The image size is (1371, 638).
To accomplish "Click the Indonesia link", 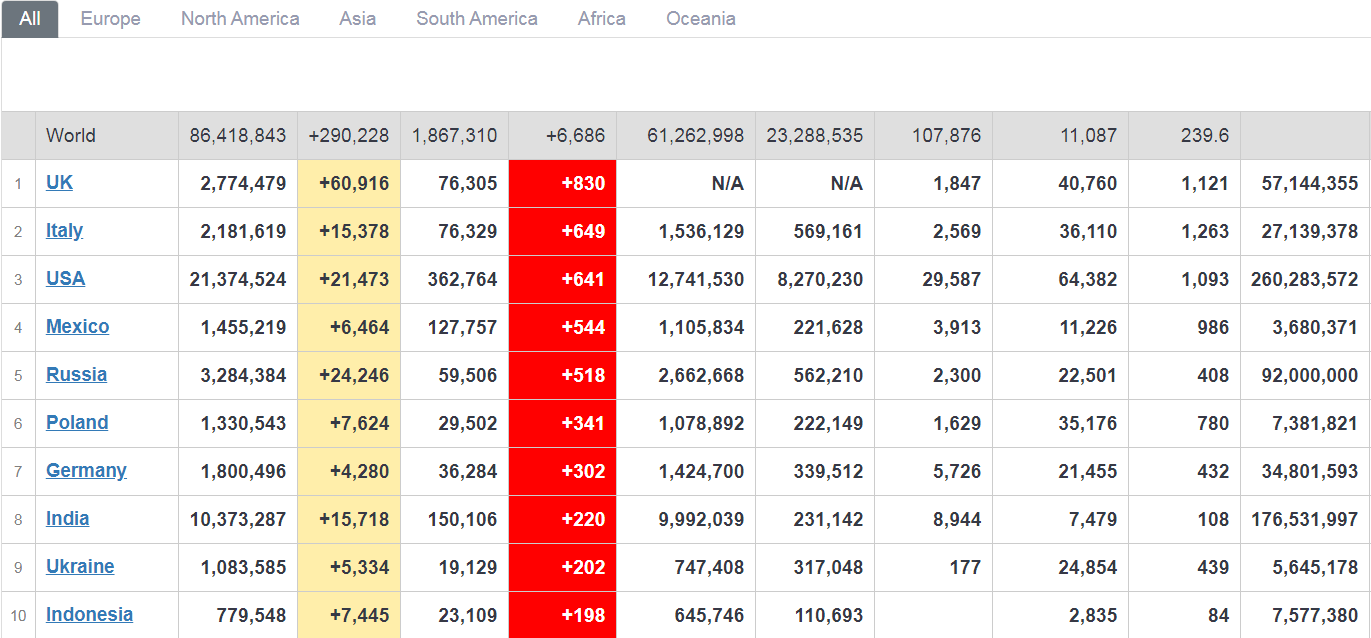I will [x=89, y=615].
